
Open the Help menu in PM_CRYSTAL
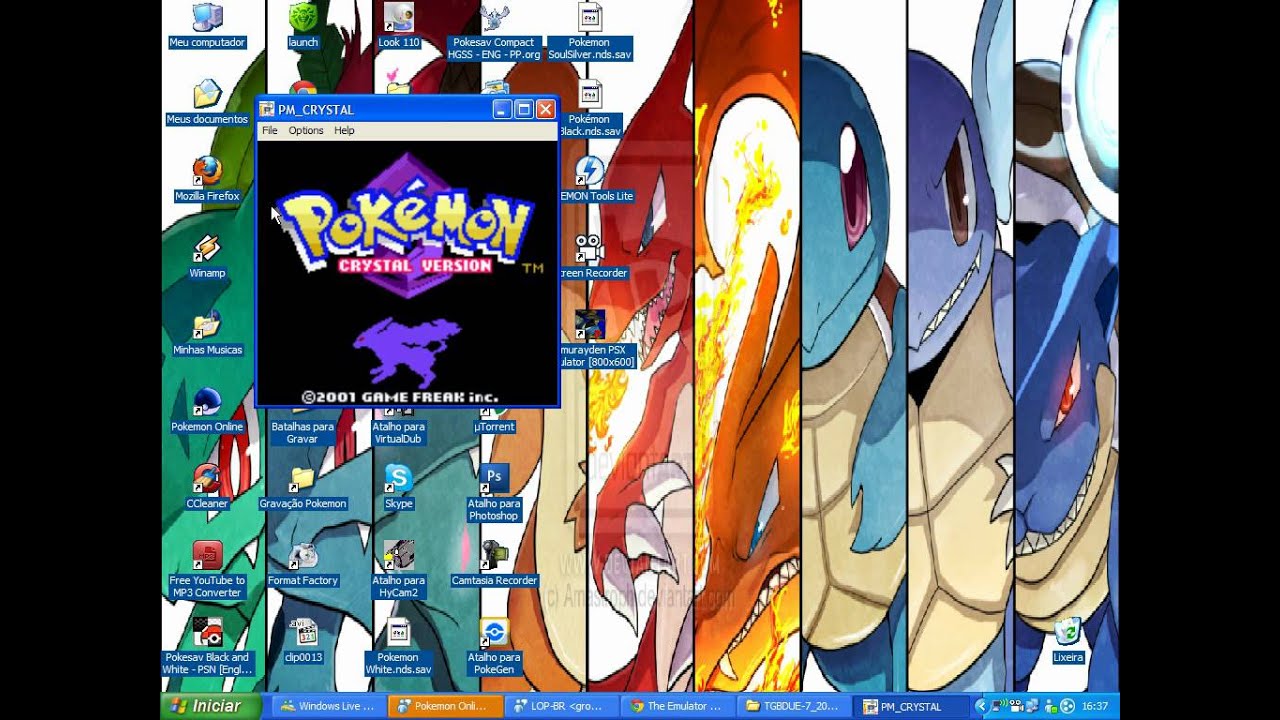pyautogui.click(x=344, y=130)
